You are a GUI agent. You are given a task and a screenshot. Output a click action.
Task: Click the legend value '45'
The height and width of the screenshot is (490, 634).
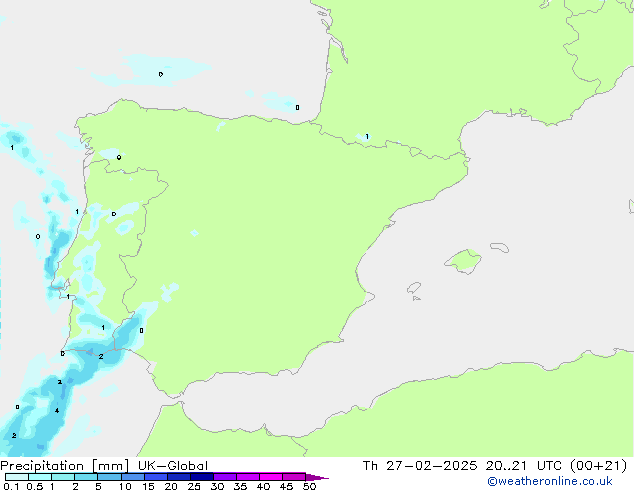click(286, 486)
